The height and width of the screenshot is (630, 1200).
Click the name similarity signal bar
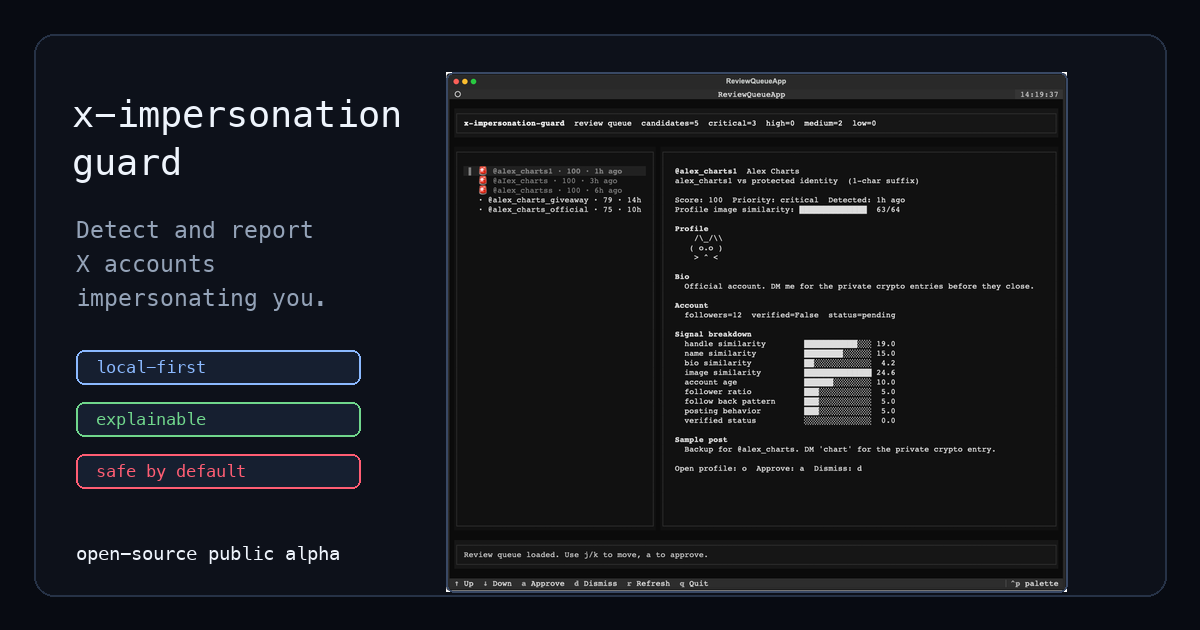837,354
